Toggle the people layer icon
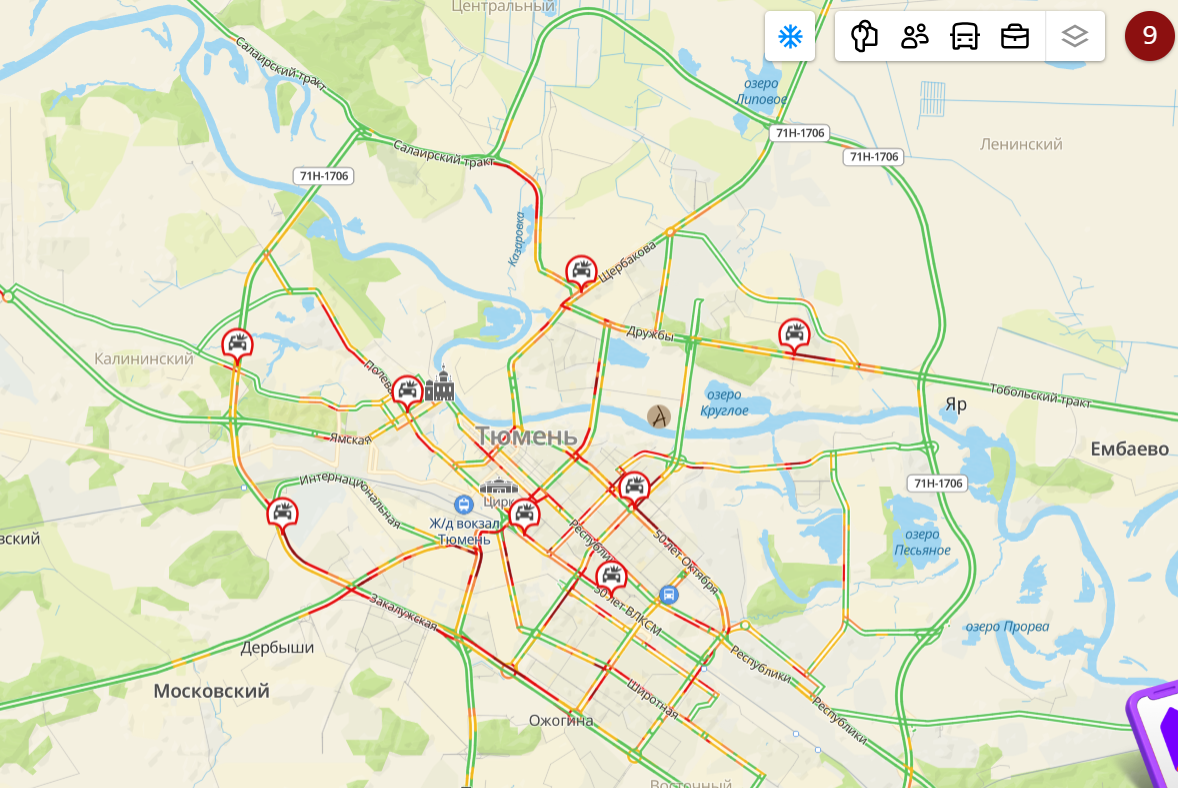 click(914, 36)
